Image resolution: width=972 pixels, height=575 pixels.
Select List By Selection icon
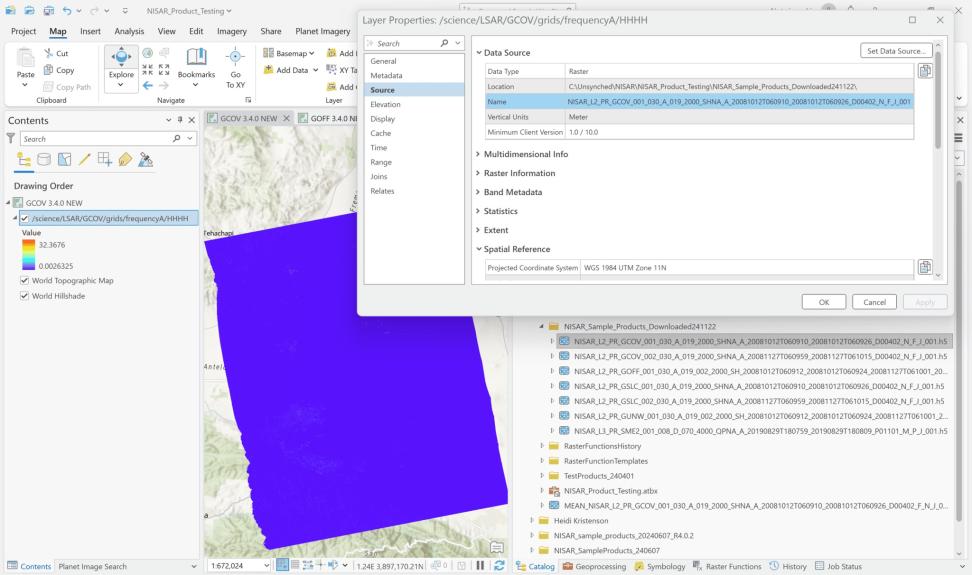(x=64, y=160)
